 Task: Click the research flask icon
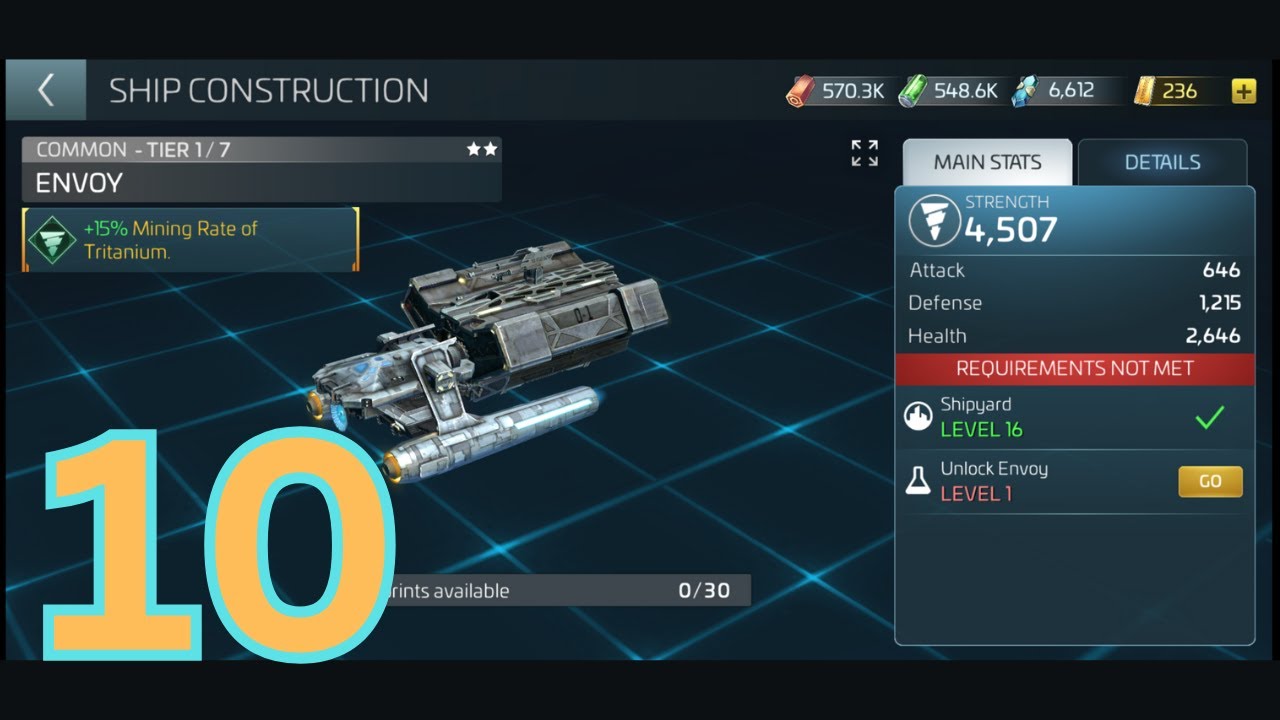click(x=918, y=481)
